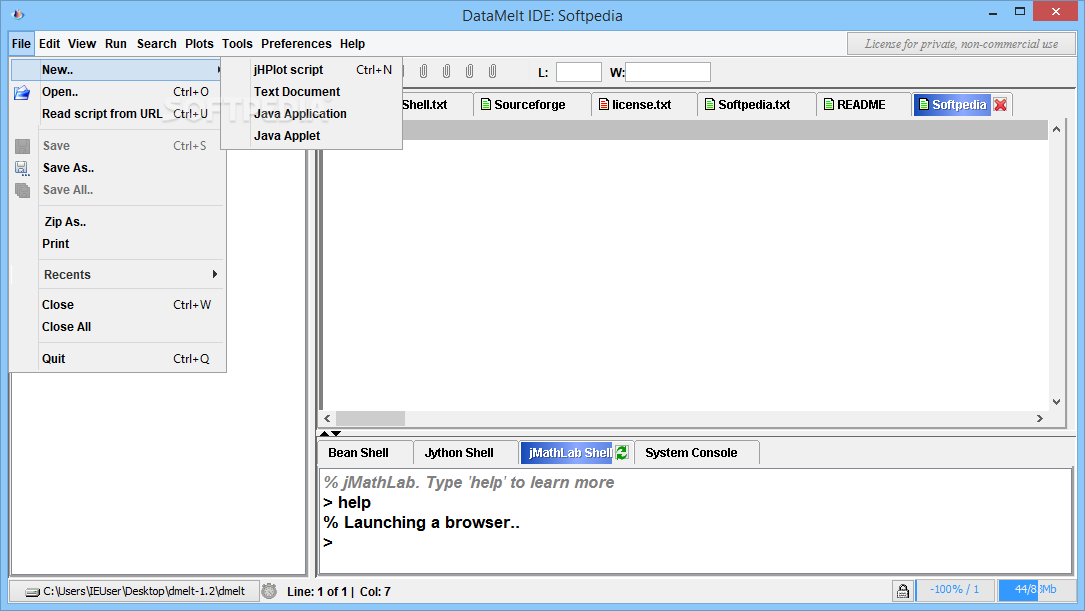Open the System Console tab

pos(697,453)
